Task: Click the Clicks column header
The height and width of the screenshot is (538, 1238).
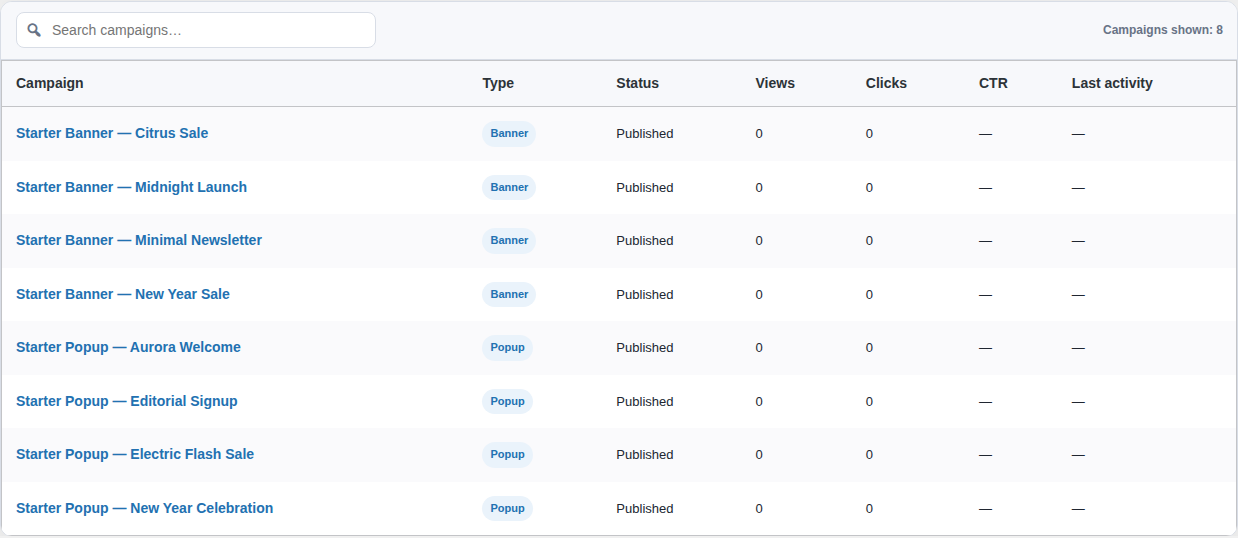Action: [x=886, y=83]
